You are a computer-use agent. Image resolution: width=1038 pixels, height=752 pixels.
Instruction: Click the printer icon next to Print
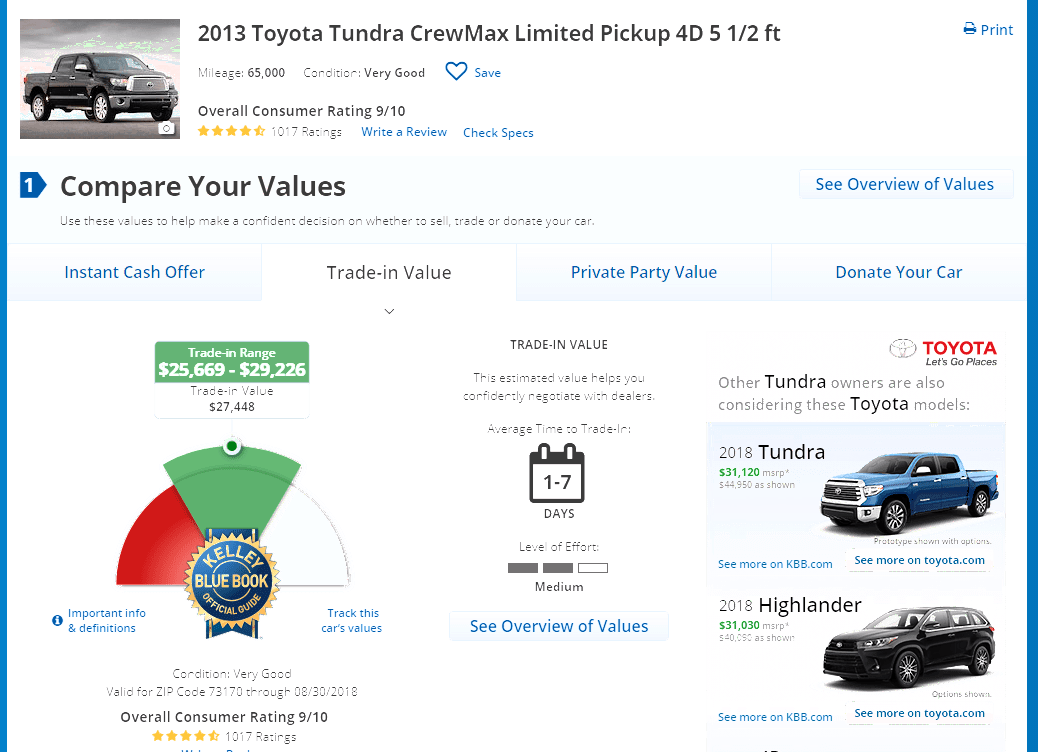tap(970, 29)
